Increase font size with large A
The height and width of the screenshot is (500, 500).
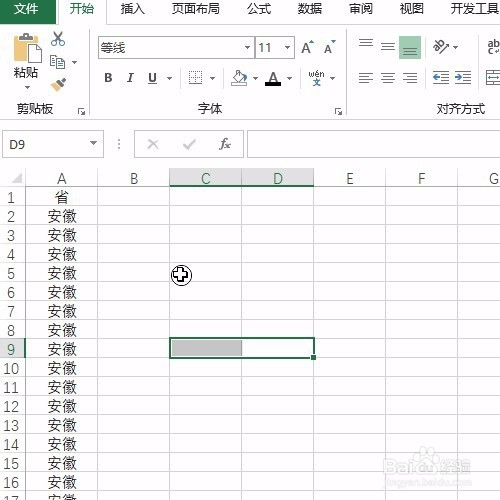tap(307, 48)
